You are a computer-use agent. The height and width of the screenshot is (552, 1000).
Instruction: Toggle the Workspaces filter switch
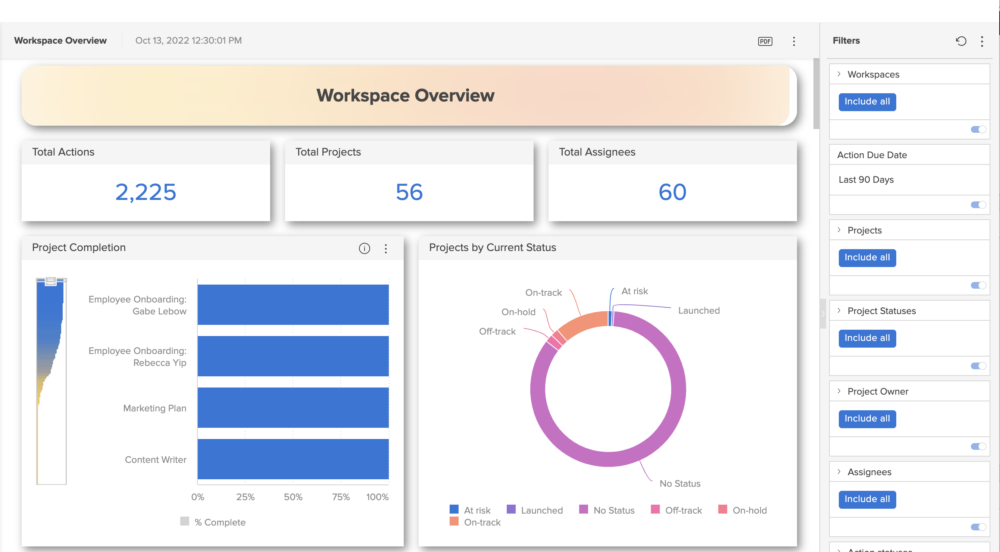tap(978, 129)
